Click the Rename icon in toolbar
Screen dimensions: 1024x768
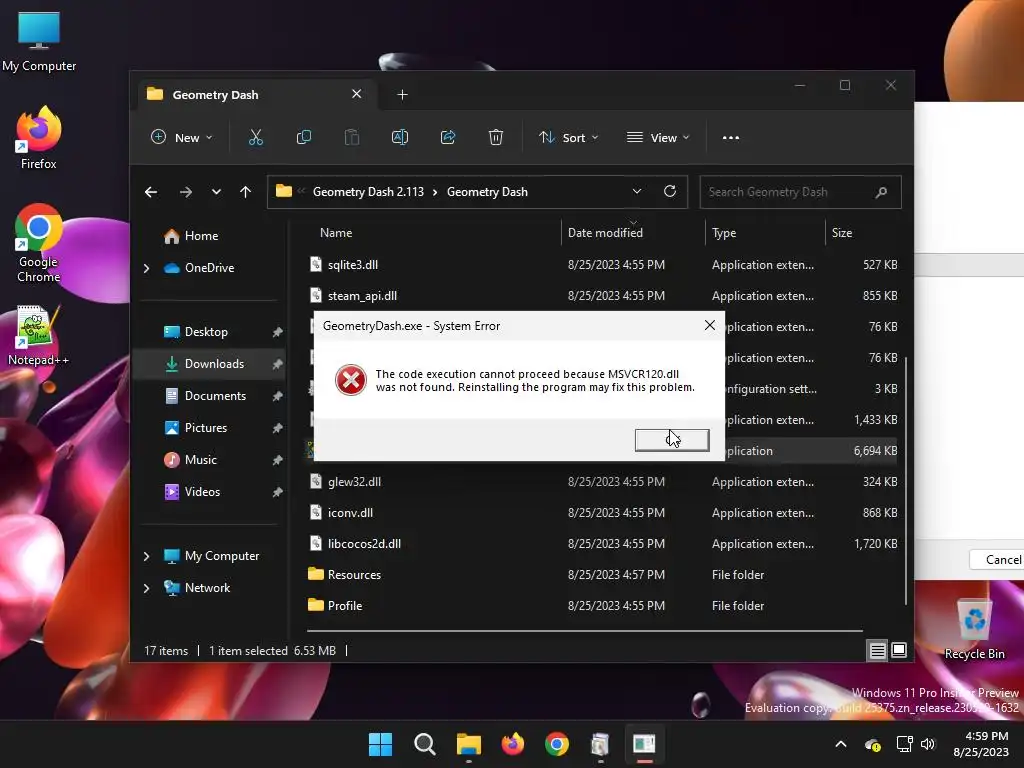[400, 138]
